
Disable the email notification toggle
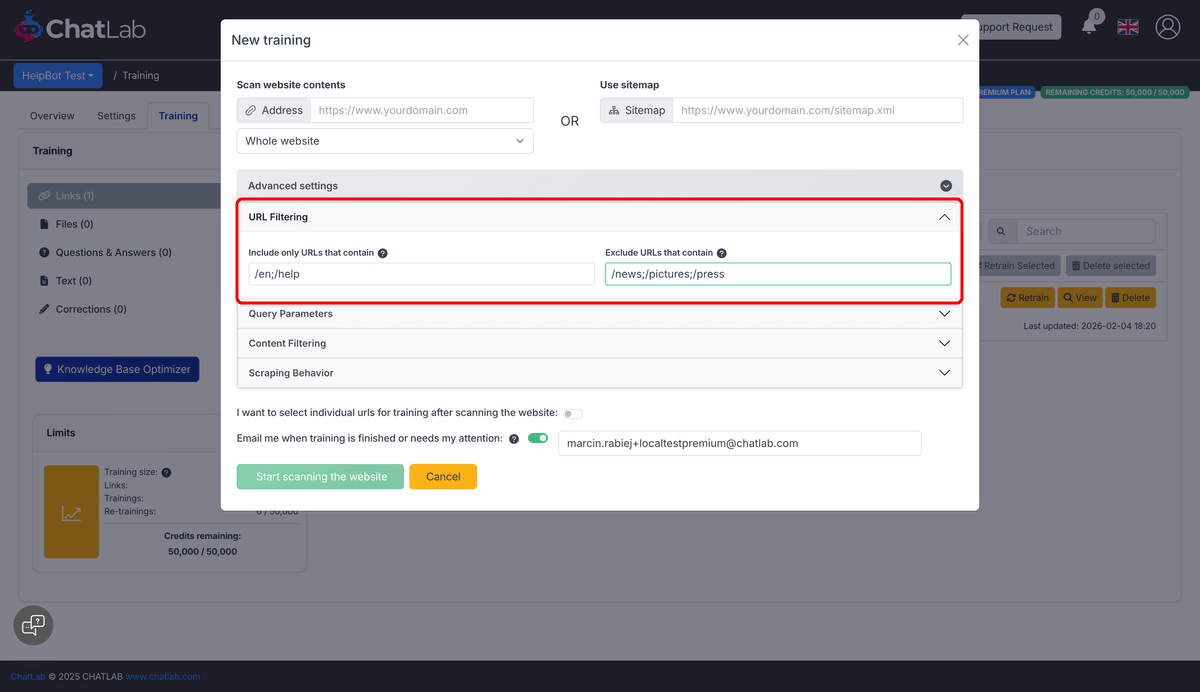540,438
